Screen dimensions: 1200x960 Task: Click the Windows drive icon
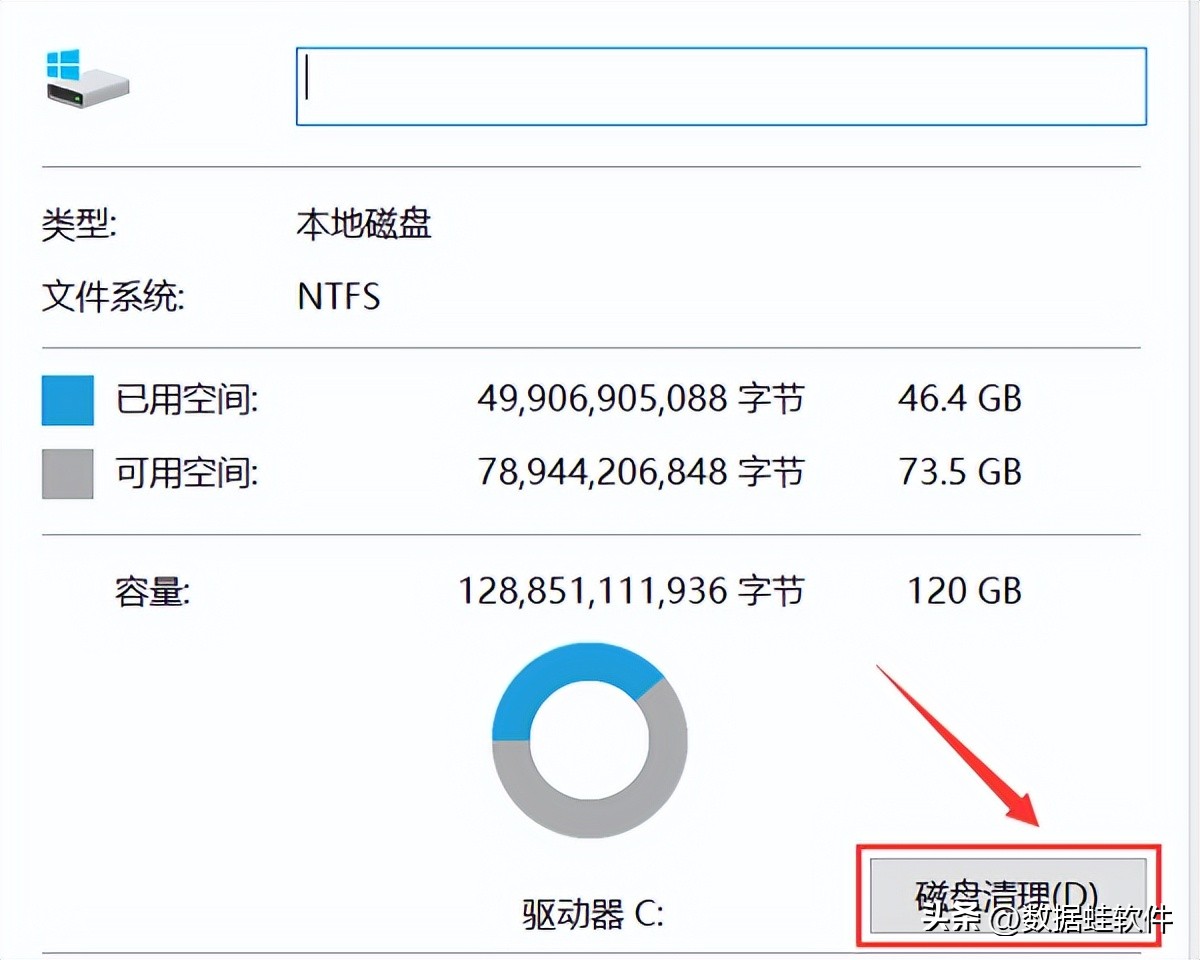coord(87,80)
